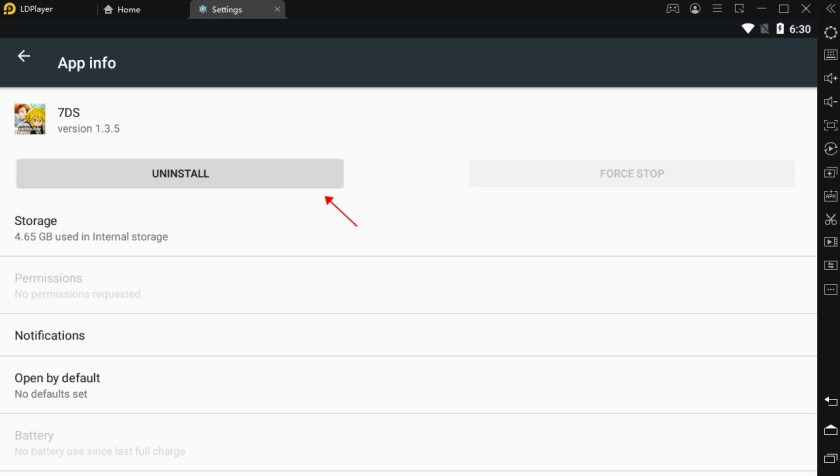Click the Android back button in sidebar
This screenshot has height=476, width=840.
(831, 401)
